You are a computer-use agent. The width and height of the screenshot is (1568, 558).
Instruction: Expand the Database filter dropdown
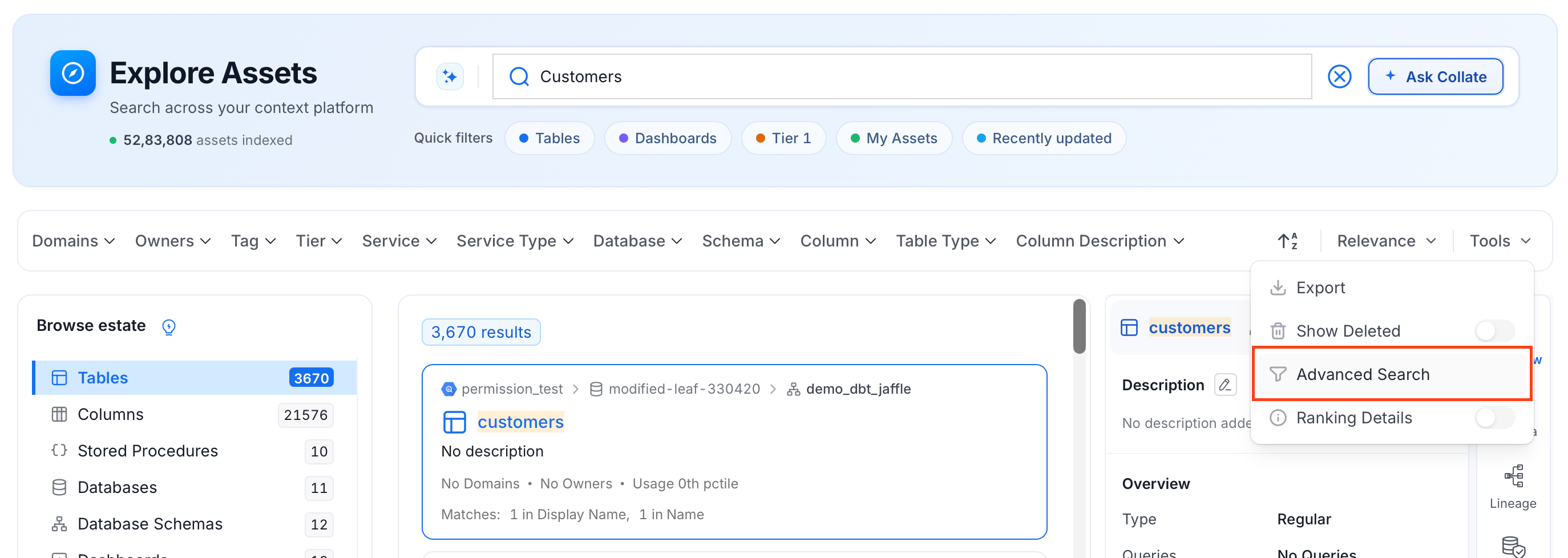[637, 241]
